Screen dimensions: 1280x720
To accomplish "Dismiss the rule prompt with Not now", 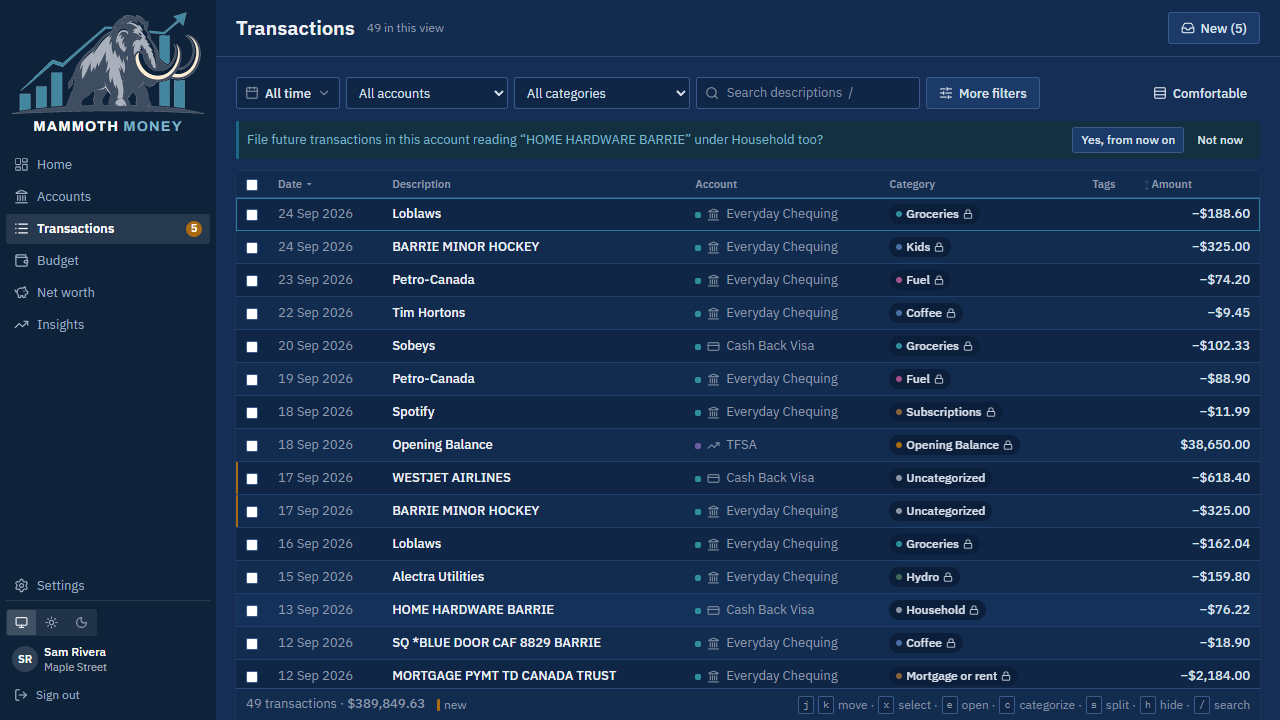I will coord(1220,140).
